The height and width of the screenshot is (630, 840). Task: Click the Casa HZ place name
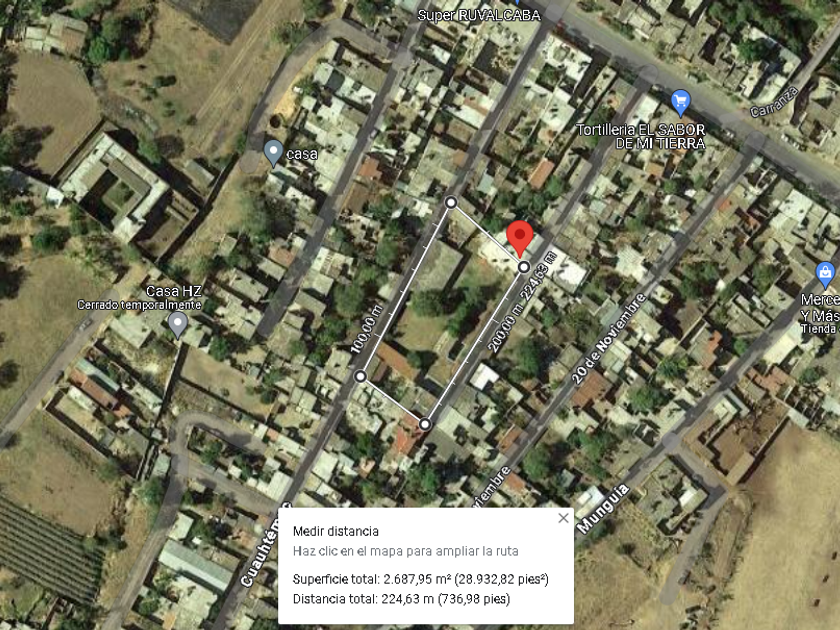[x=174, y=291]
